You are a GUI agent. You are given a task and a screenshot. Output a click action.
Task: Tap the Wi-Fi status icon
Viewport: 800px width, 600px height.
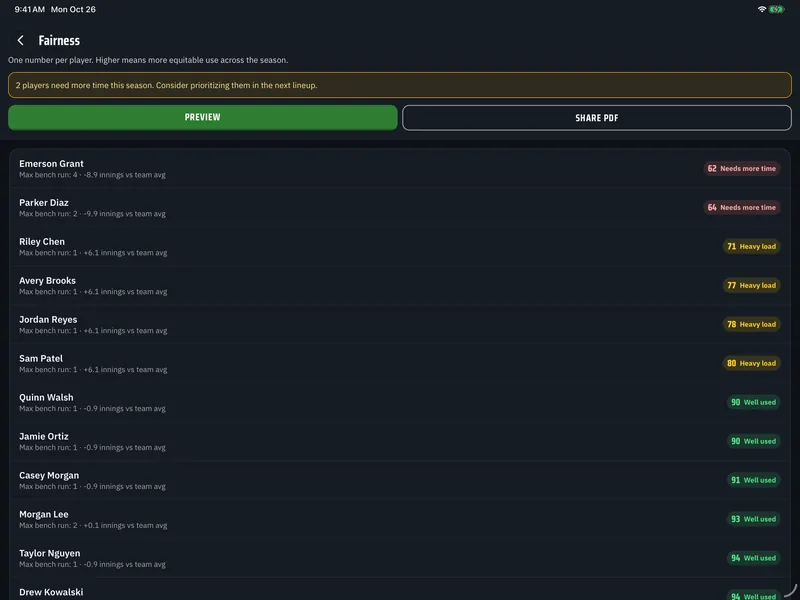pos(762,9)
